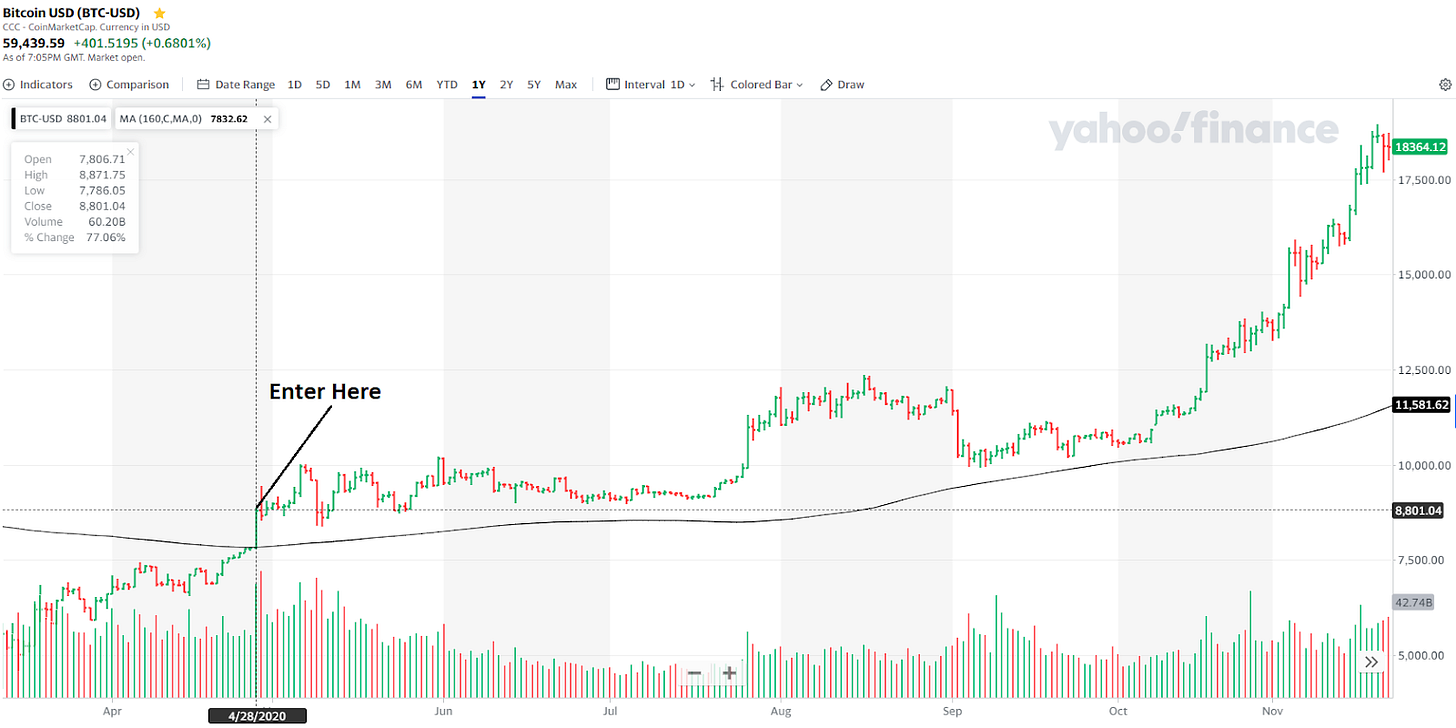Switch to the 6M range tab
The height and width of the screenshot is (728, 1456).
pos(413,85)
